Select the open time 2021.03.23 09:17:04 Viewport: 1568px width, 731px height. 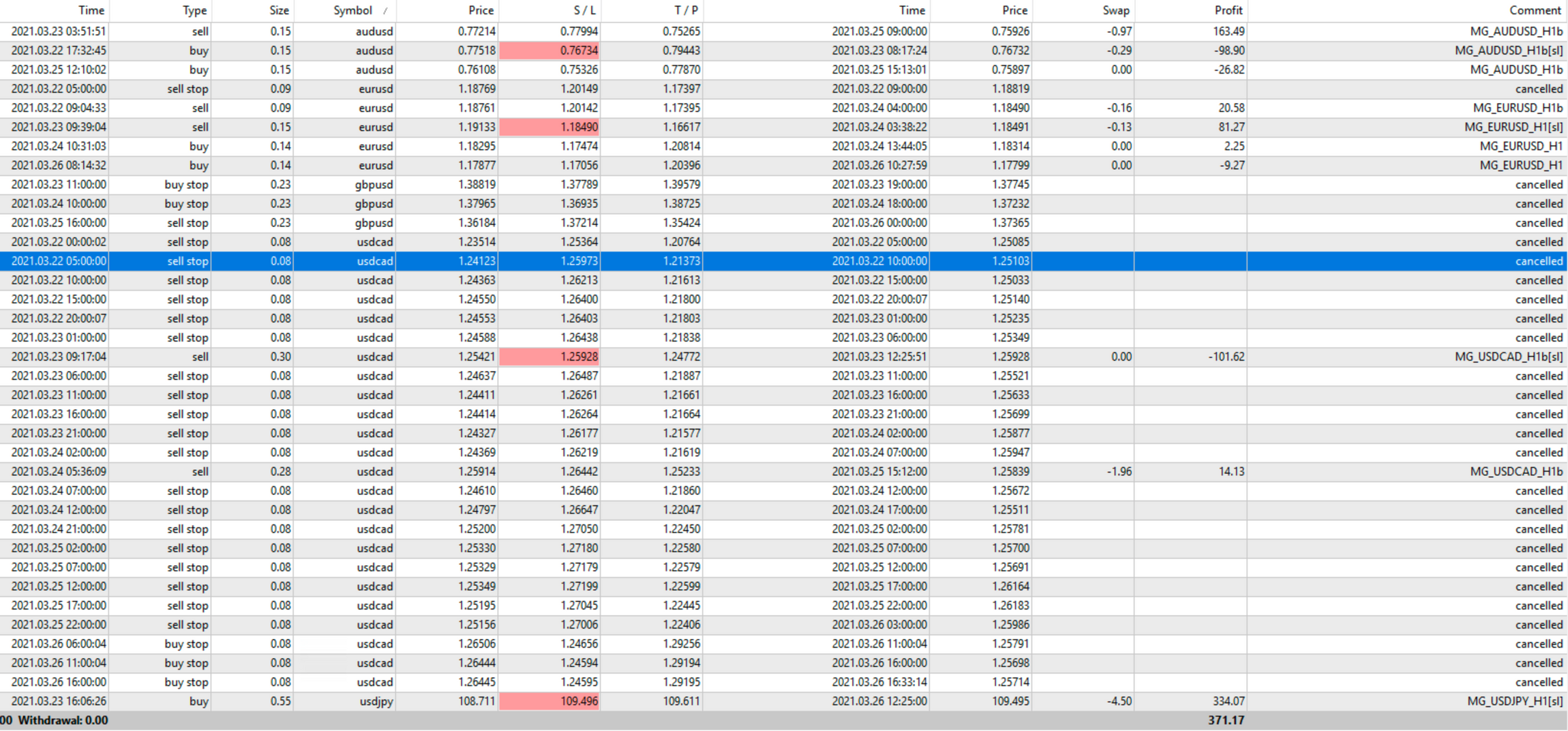point(59,357)
